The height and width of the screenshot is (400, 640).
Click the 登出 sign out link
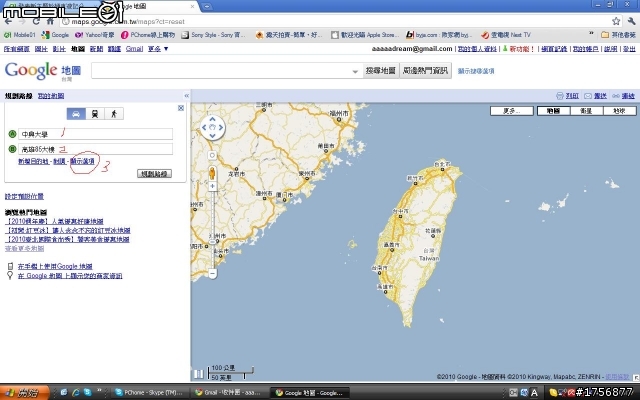click(x=629, y=49)
